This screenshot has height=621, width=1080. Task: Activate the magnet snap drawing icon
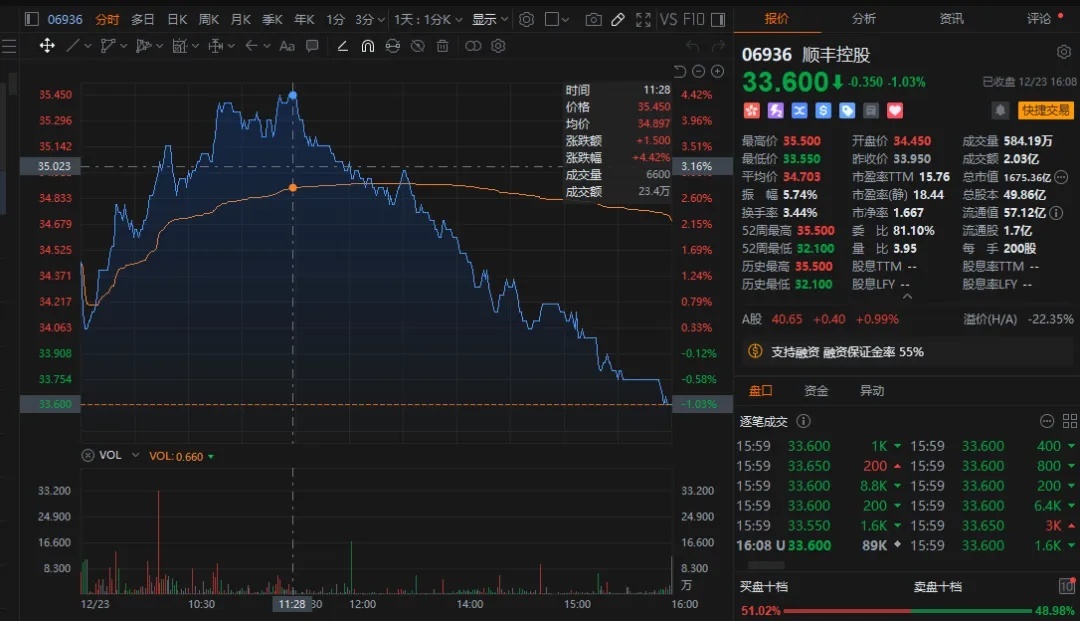click(x=367, y=46)
